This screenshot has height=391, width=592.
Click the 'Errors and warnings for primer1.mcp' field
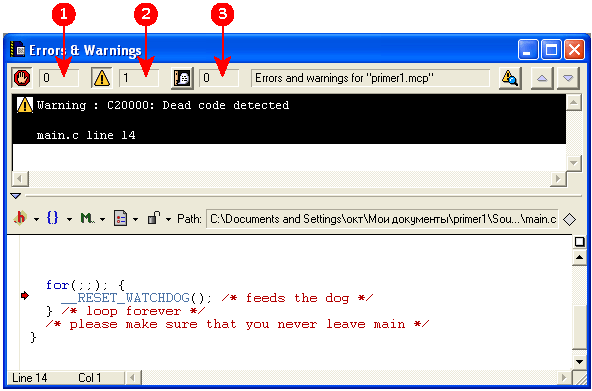pyautogui.click(x=370, y=79)
